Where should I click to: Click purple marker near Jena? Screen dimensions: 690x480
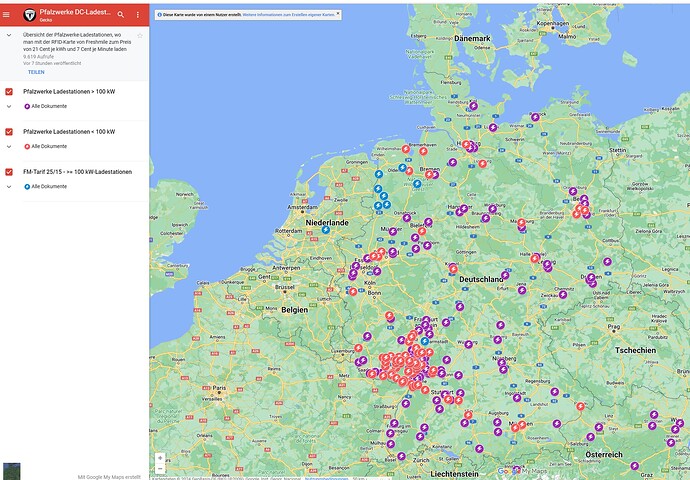(522, 290)
